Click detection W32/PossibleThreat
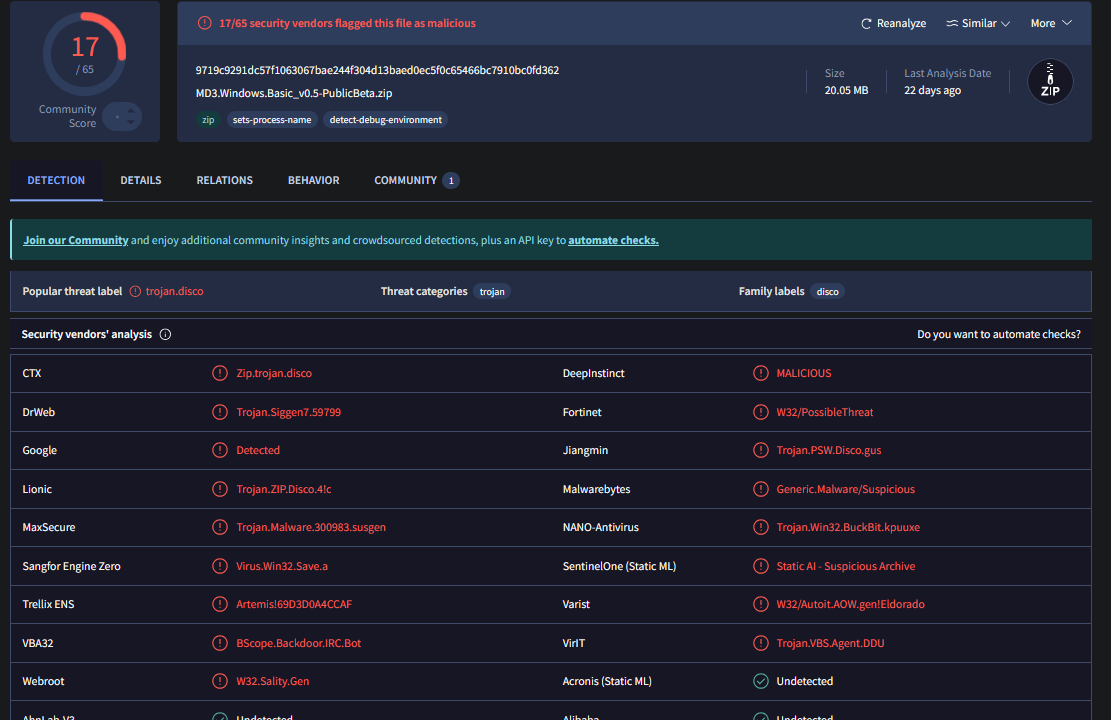The width and height of the screenshot is (1111, 720). (x=825, y=412)
